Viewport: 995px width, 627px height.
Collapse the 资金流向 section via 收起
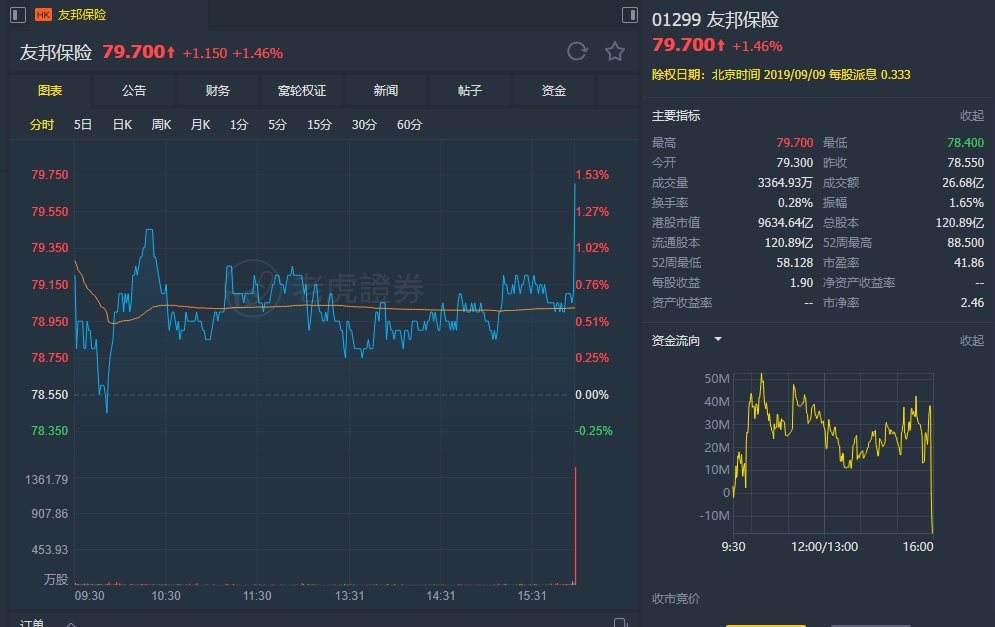pos(972,341)
